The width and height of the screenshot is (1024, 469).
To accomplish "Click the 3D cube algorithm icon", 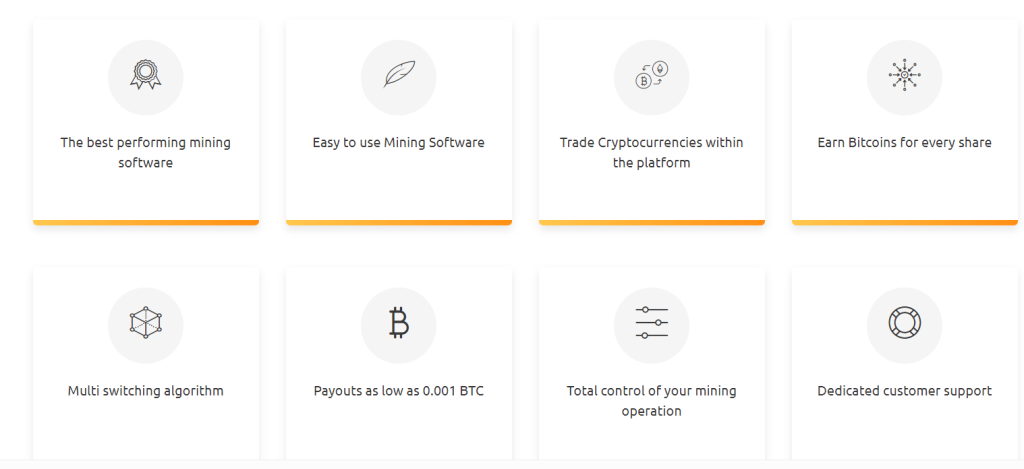I will (146, 322).
